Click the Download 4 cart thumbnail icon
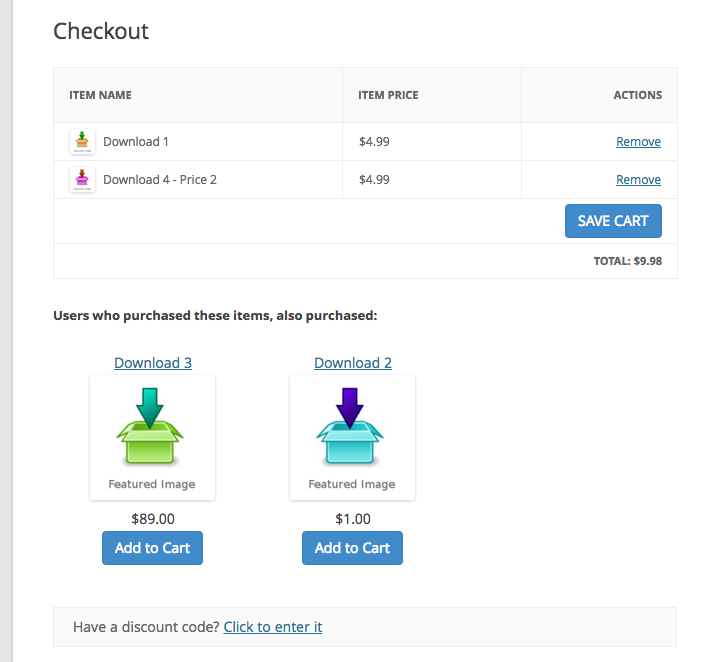The width and height of the screenshot is (714, 662). [x=82, y=180]
